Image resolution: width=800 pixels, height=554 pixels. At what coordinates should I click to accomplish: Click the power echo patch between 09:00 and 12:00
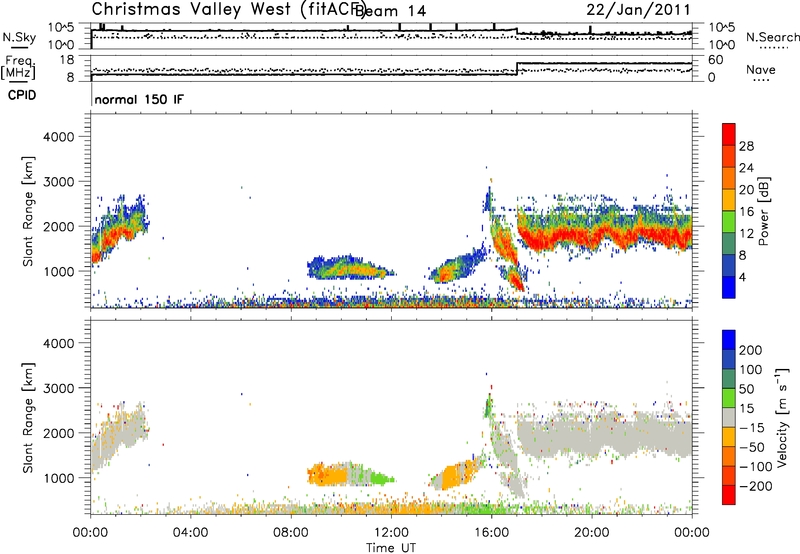[x=349, y=267]
